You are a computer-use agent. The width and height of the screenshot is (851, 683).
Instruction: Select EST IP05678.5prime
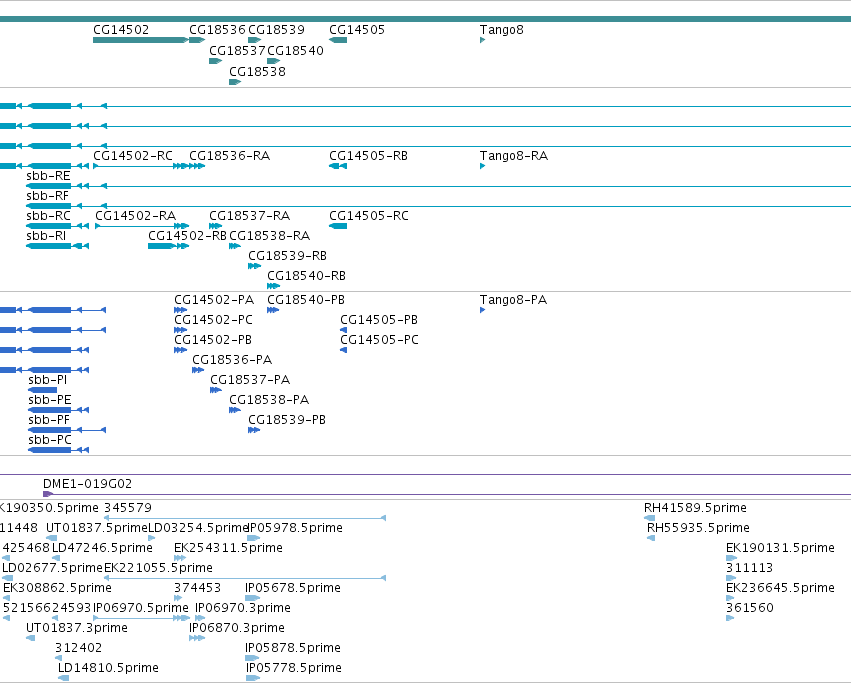[x=252, y=598]
